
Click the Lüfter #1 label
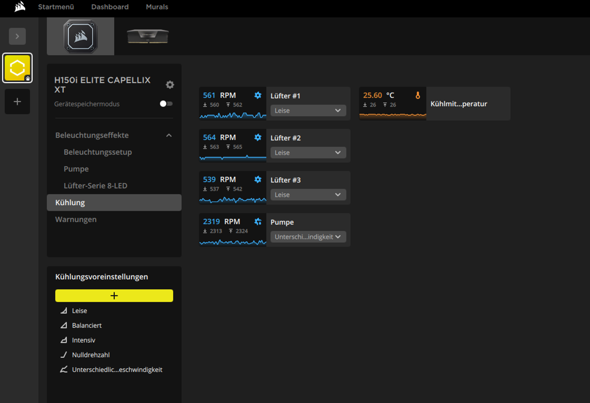click(x=286, y=96)
